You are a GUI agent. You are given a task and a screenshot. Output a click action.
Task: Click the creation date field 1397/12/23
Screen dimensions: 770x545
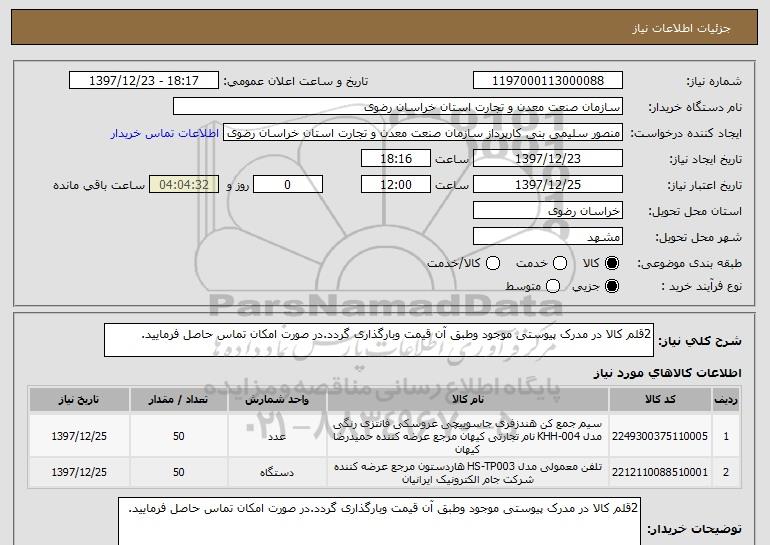pyautogui.click(x=548, y=159)
